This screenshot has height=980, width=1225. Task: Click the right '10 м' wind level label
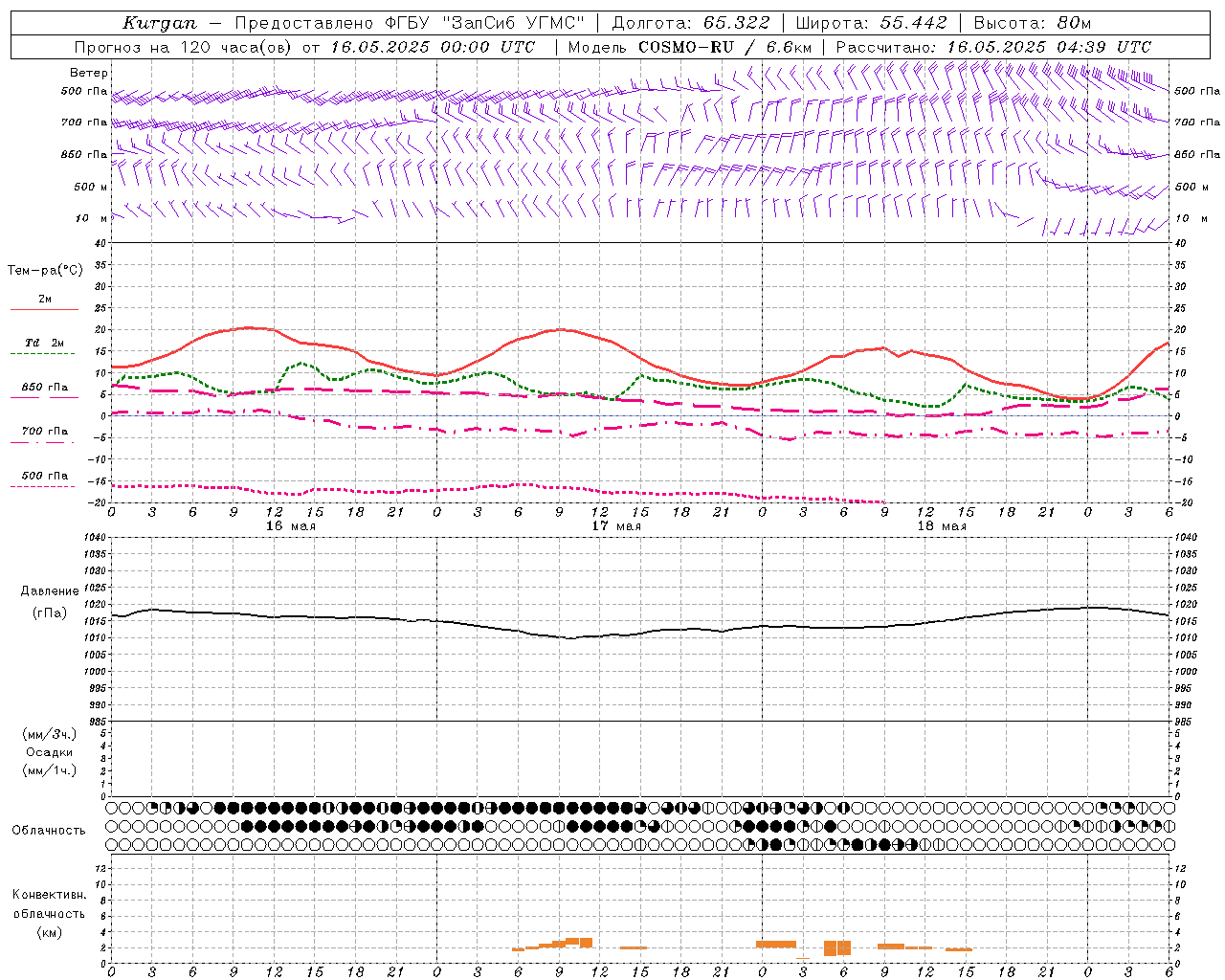pyautogui.click(x=1192, y=218)
